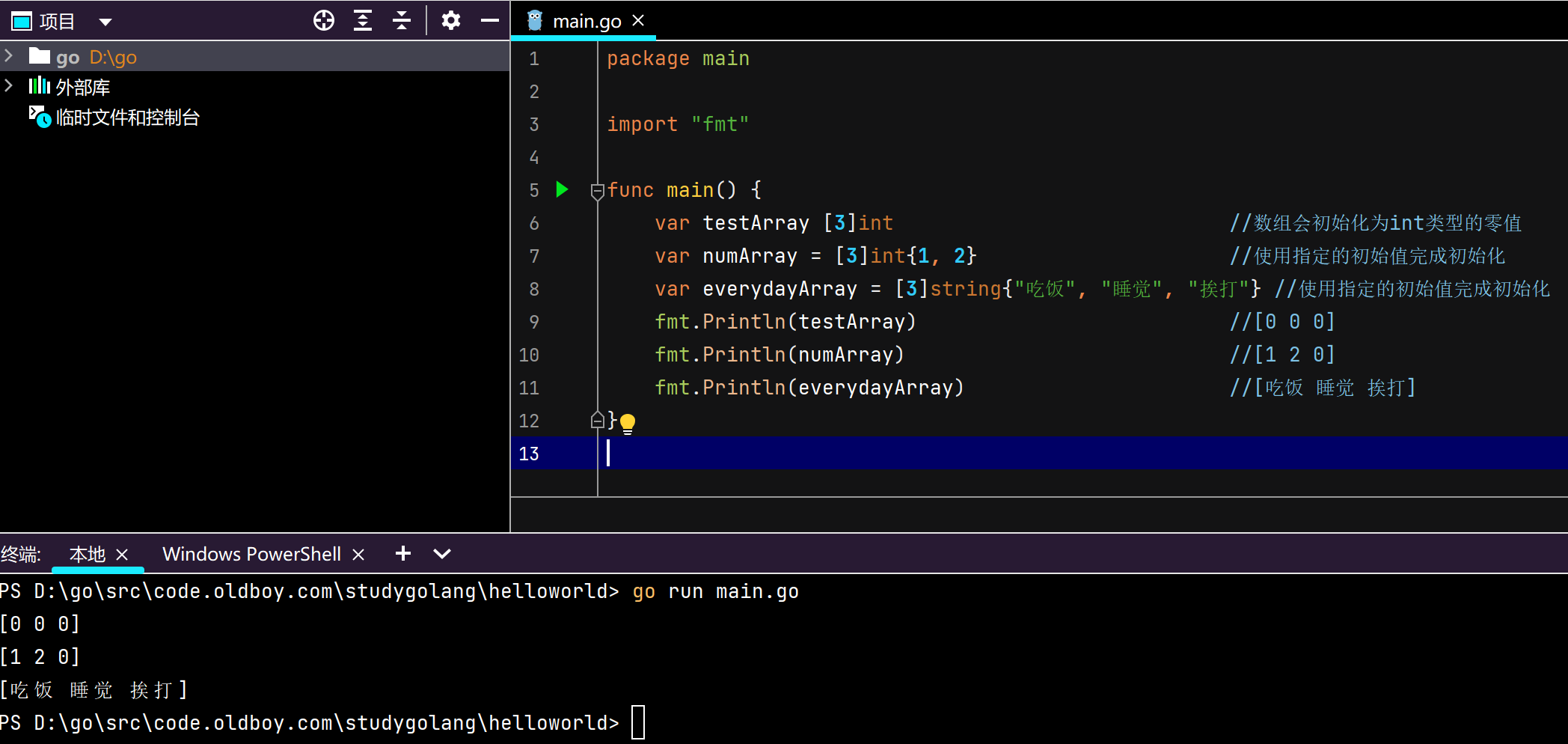Click the terminal command prompt input
The width and height of the screenshot is (1568, 744).
[x=638, y=722]
